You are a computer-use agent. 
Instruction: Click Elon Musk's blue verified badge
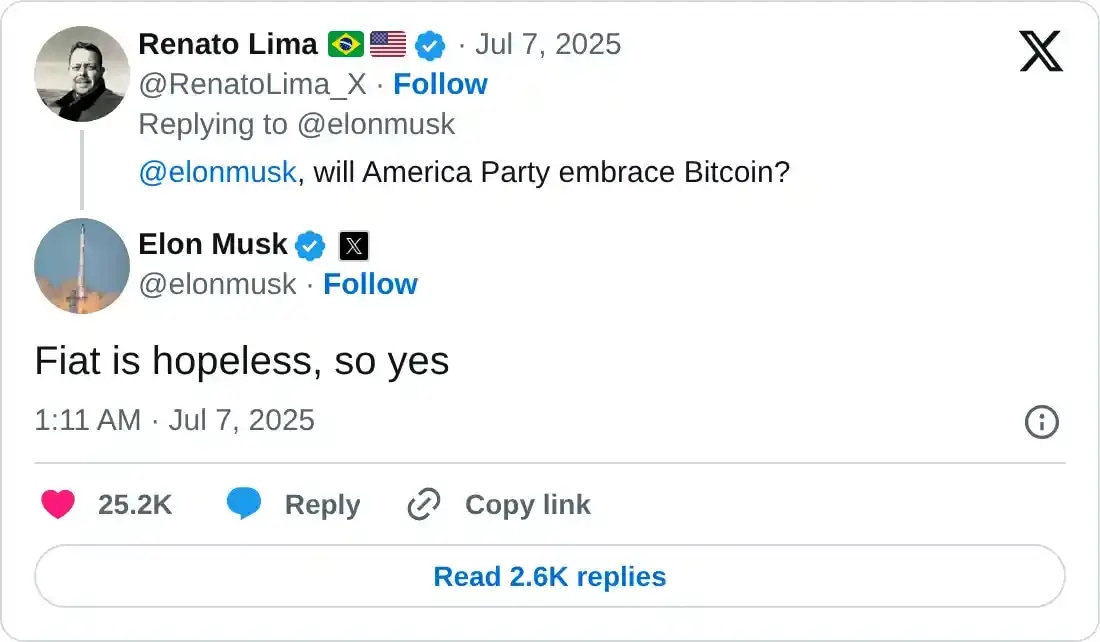point(311,245)
